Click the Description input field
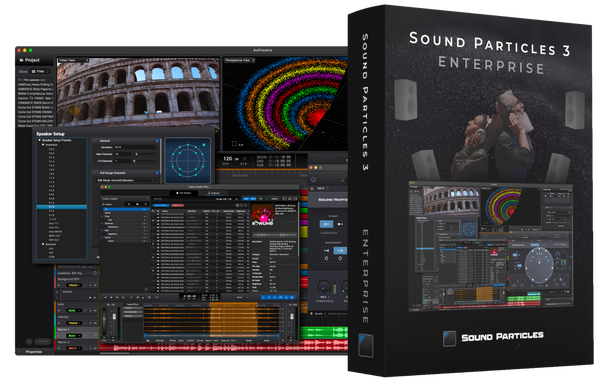Screen dimensions: 600x383 point(135,147)
